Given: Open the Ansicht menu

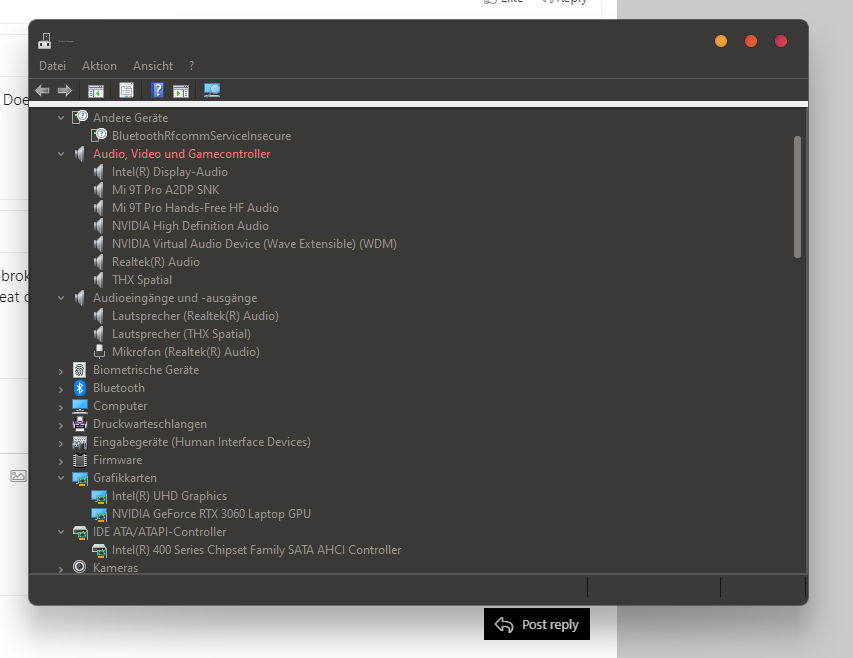Looking at the screenshot, I should click(153, 66).
